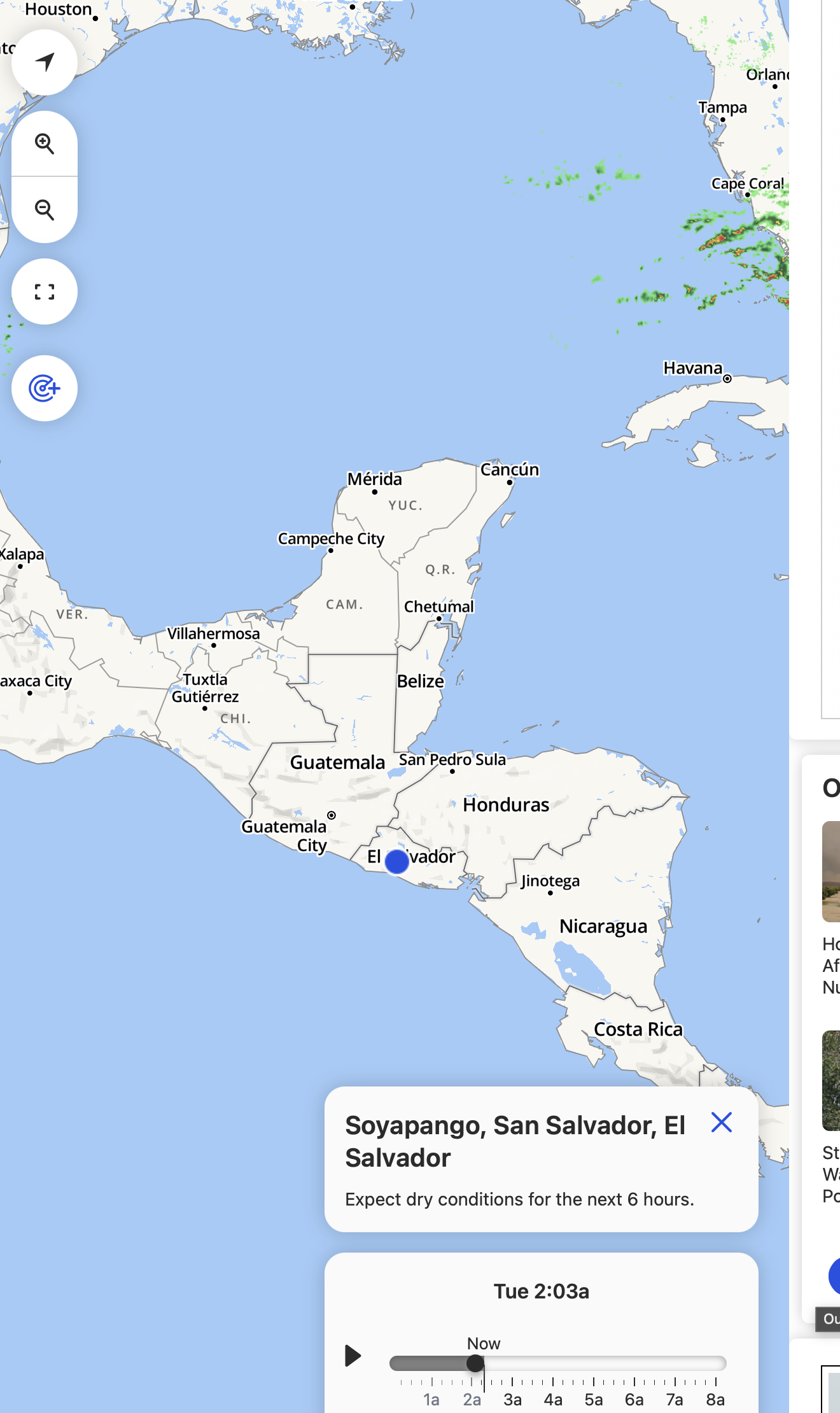Image resolution: width=840 pixels, height=1413 pixels.
Task: Click the Belize country label
Action: pos(421,681)
